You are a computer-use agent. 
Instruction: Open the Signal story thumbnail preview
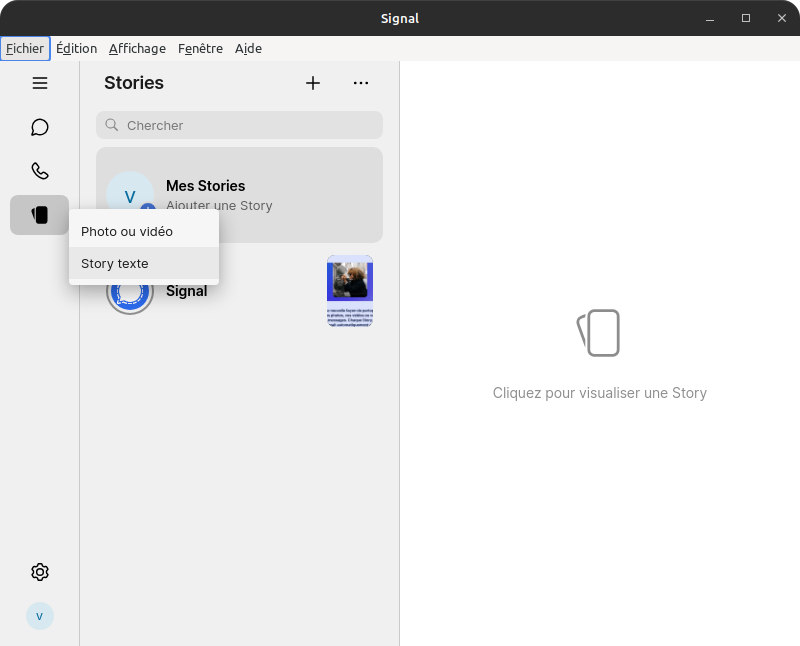(350, 291)
